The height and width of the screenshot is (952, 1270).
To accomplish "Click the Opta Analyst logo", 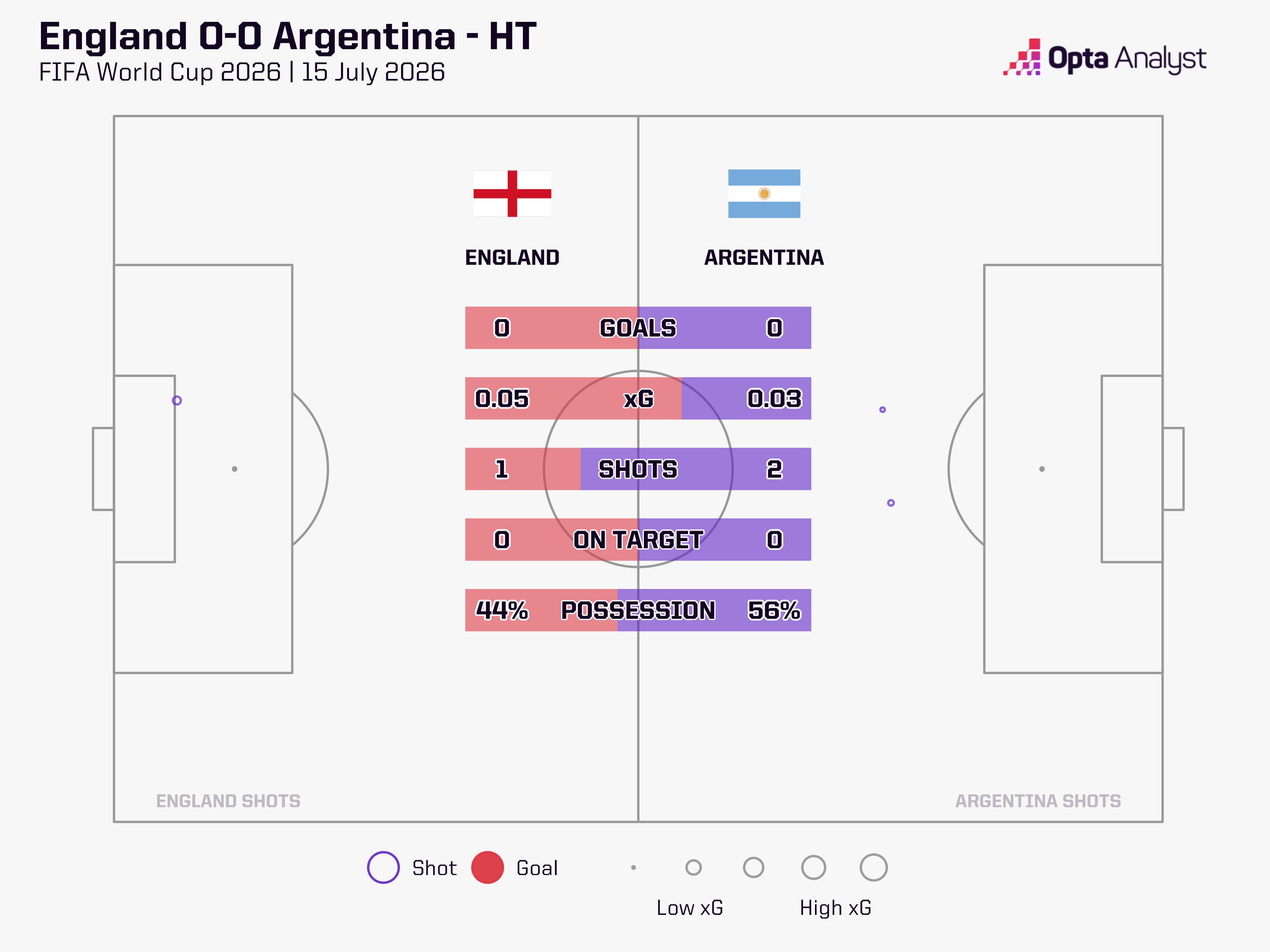I will pyautogui.click(x=1104, y=57).
